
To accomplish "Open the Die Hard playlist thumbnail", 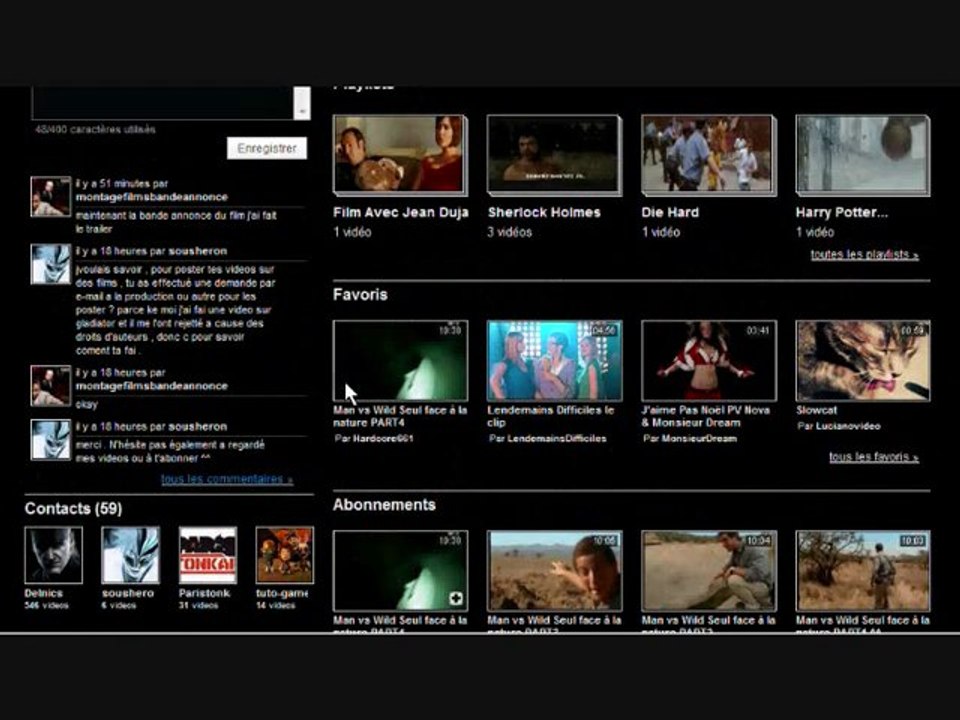I will pyautogui.click(x=708, y=155).
